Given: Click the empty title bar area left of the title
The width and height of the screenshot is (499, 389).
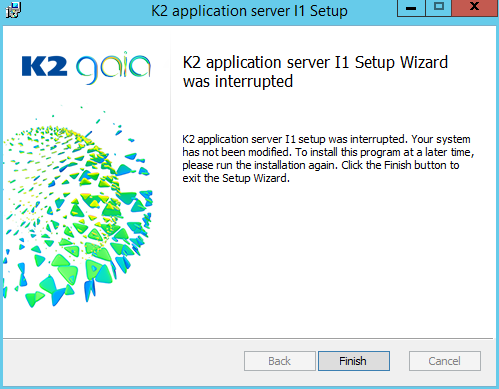Looking at the screenshot, I should 85,11.
